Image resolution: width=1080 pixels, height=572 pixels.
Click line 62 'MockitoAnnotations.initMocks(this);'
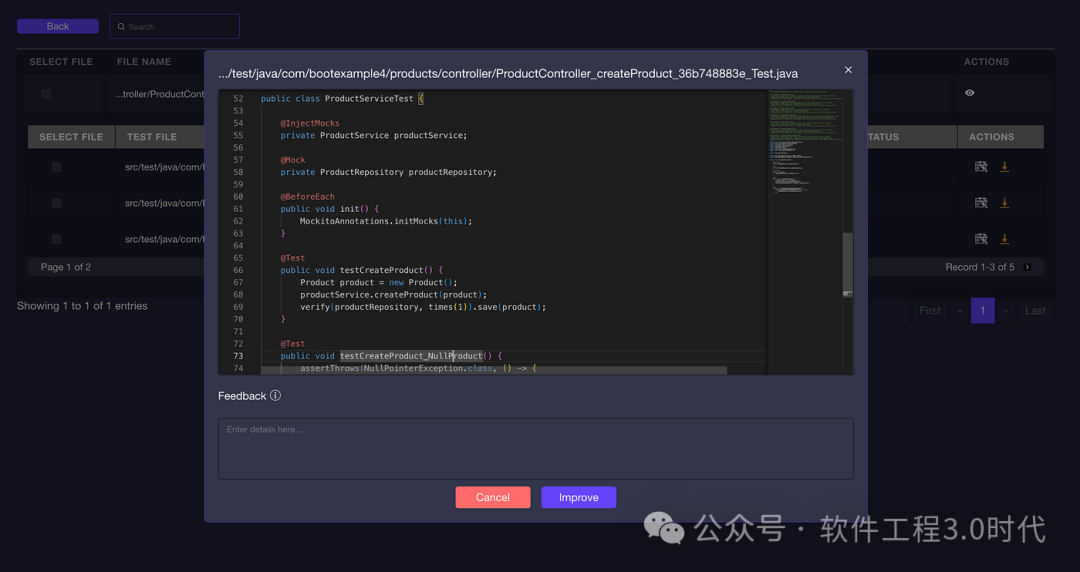[386, 221]
